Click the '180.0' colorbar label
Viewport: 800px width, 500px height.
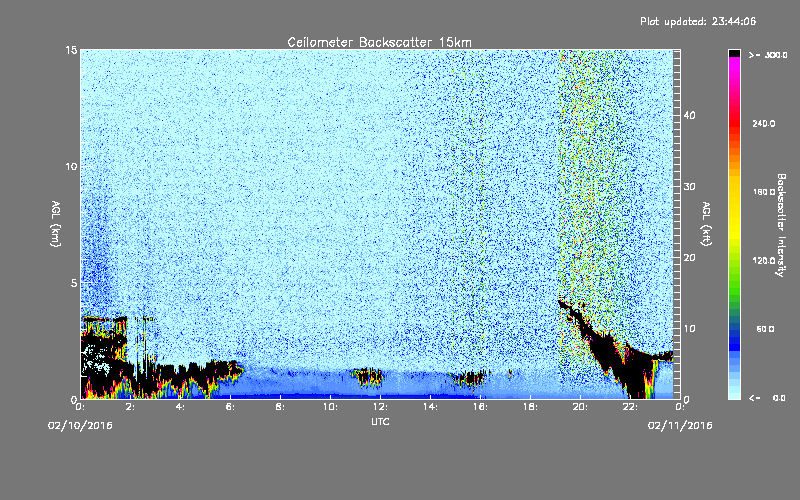coord(764,192)
